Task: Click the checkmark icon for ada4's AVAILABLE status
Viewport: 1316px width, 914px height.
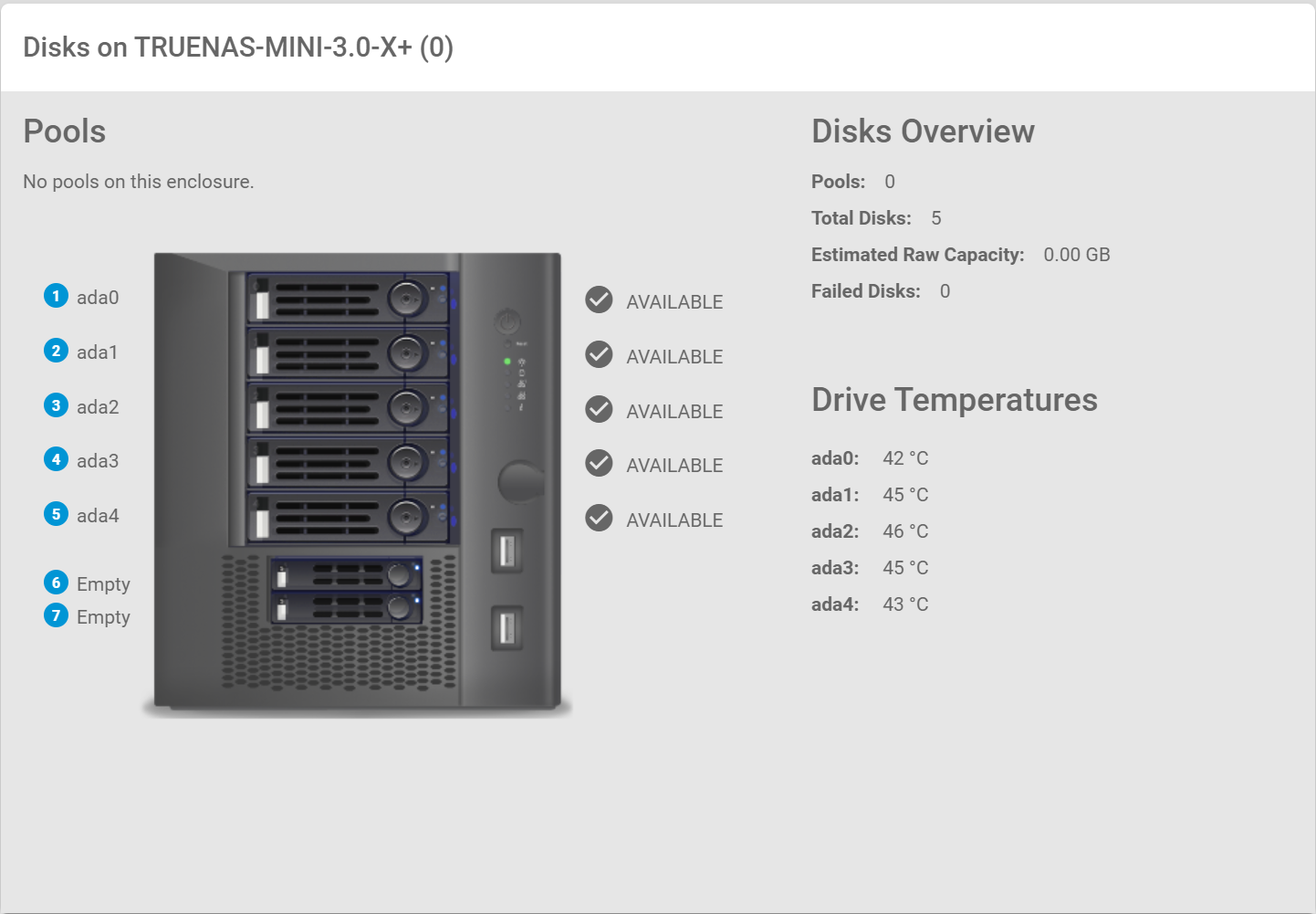Action: (599, 518)
